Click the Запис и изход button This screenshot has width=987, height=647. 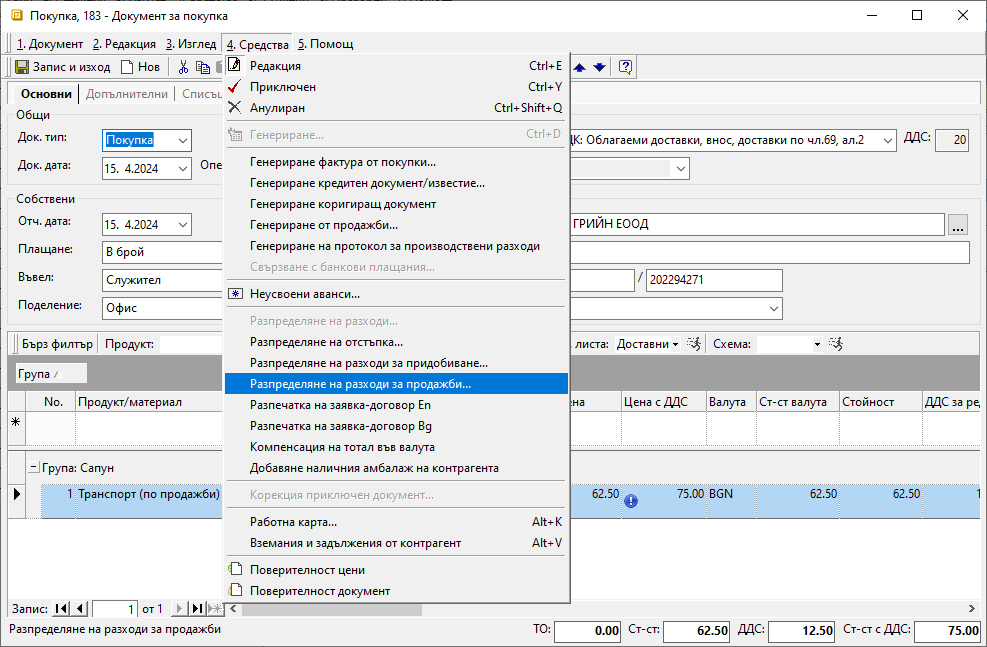pyautogui.click(x=62, y=67)
